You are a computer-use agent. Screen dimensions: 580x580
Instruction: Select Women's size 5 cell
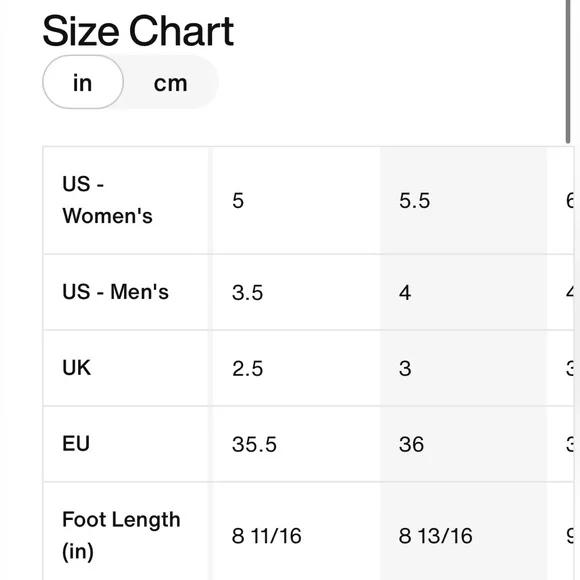pyautogui.click(x=296, y=200)
